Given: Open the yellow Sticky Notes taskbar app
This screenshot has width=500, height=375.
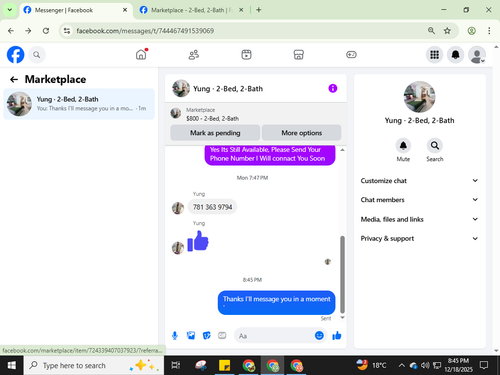Looking at the screenshot, I should tap(224, 365).
